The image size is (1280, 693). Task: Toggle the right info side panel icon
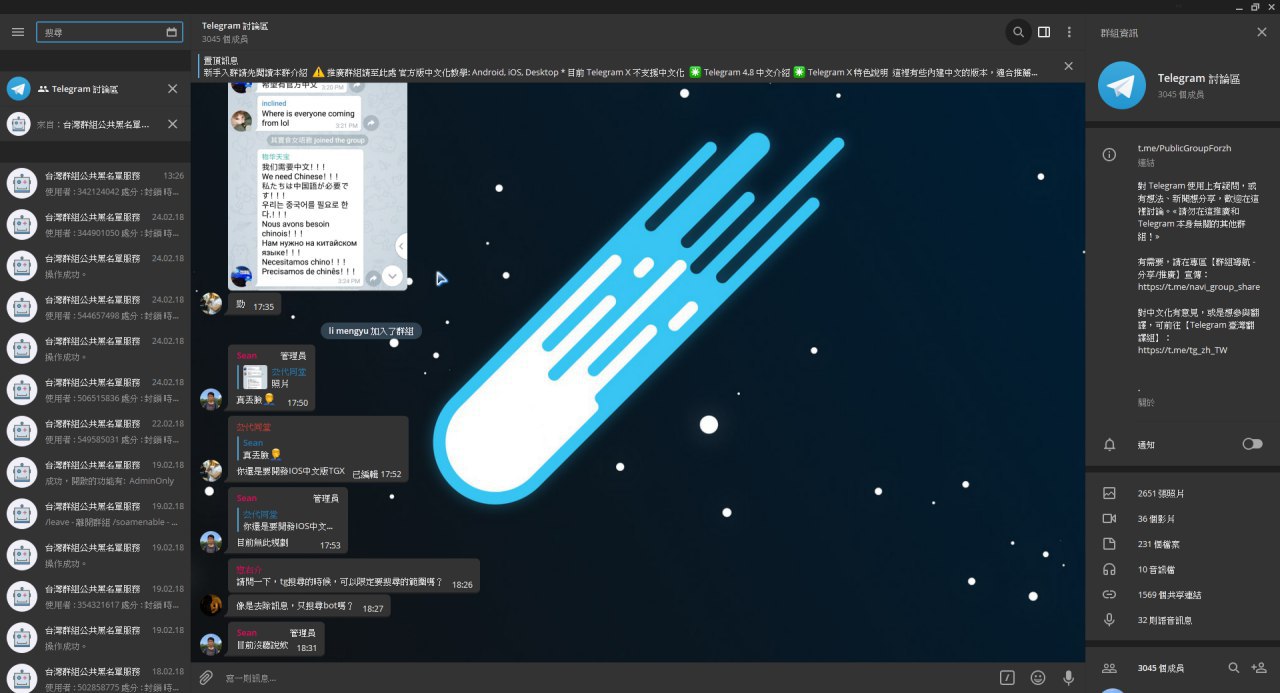(1044, 32)
